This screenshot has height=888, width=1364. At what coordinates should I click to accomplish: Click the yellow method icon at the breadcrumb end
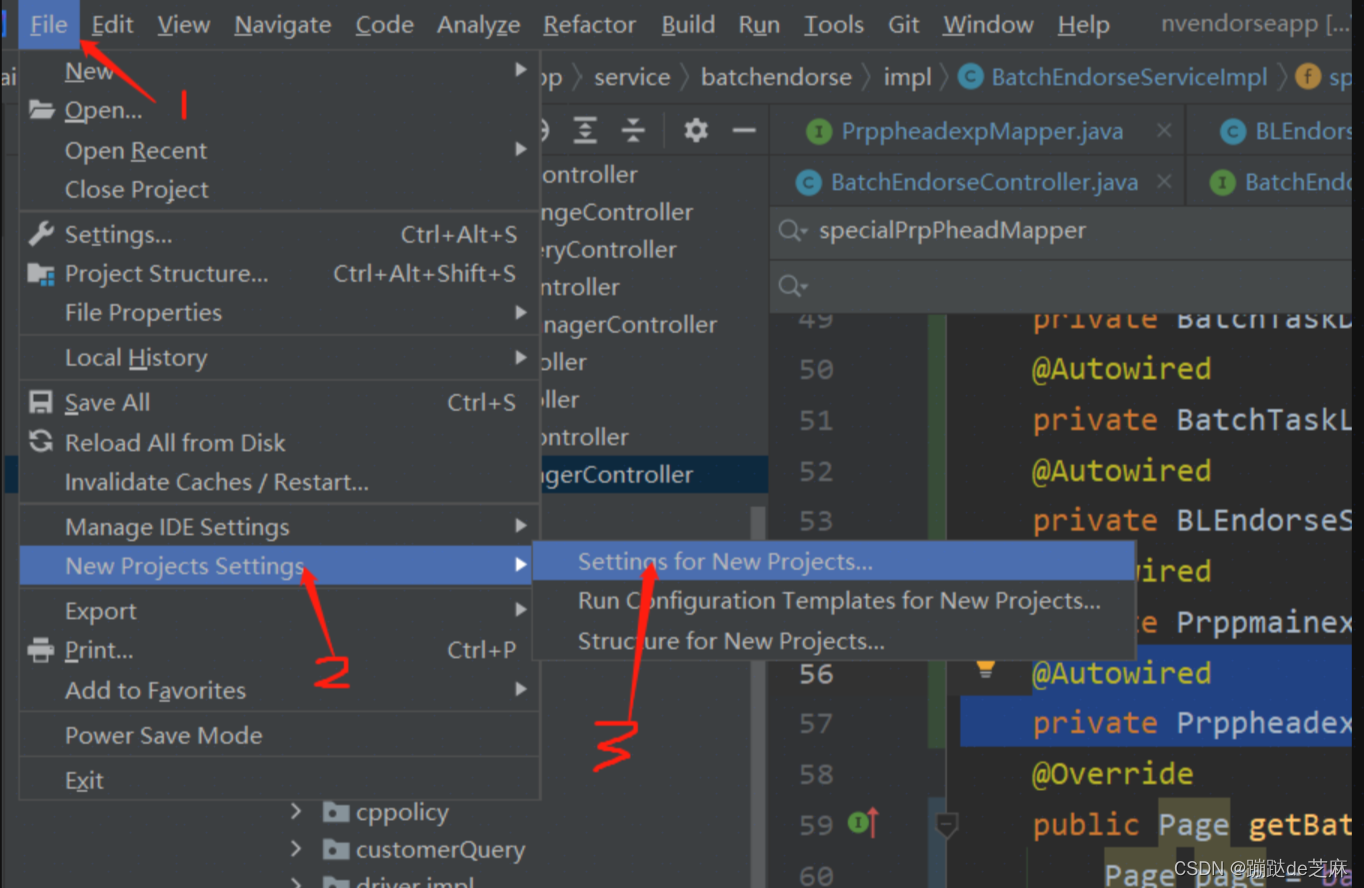(x=1307, y=76)
